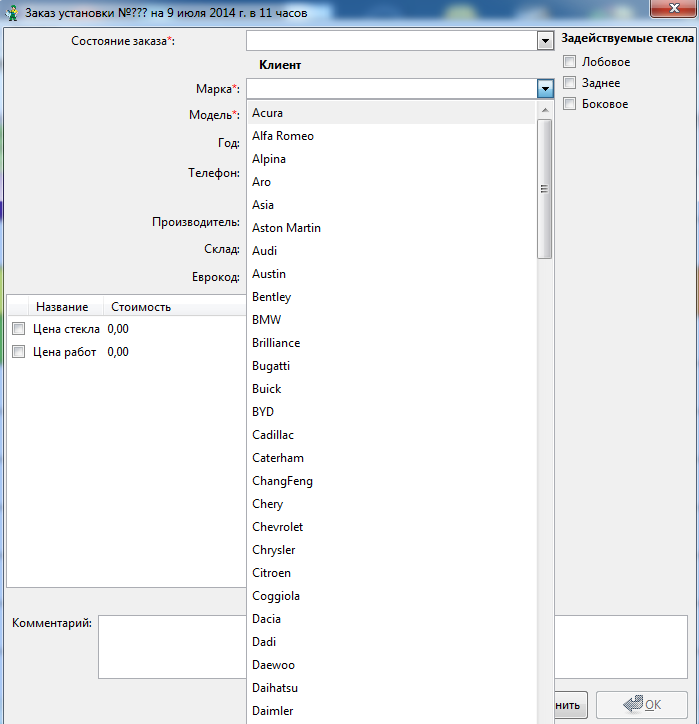Click the Цена стекла cost value 0,00
Screen dimensions: 699x724
118,329
